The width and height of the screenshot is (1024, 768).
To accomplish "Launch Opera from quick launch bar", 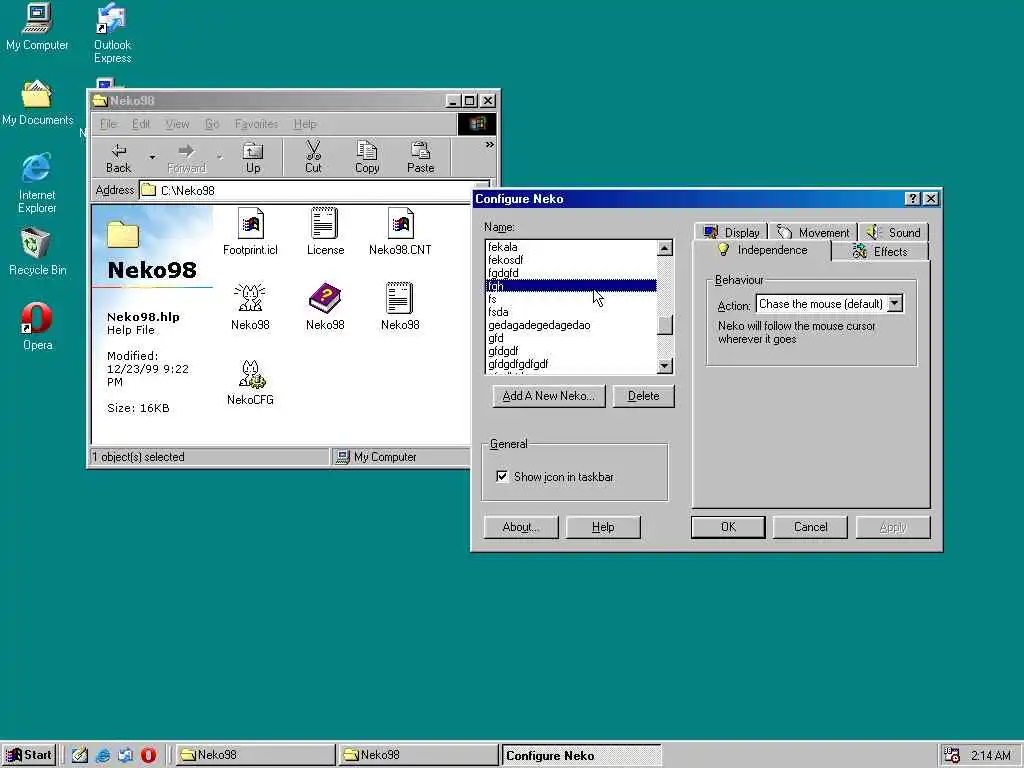I will [148, 755].
